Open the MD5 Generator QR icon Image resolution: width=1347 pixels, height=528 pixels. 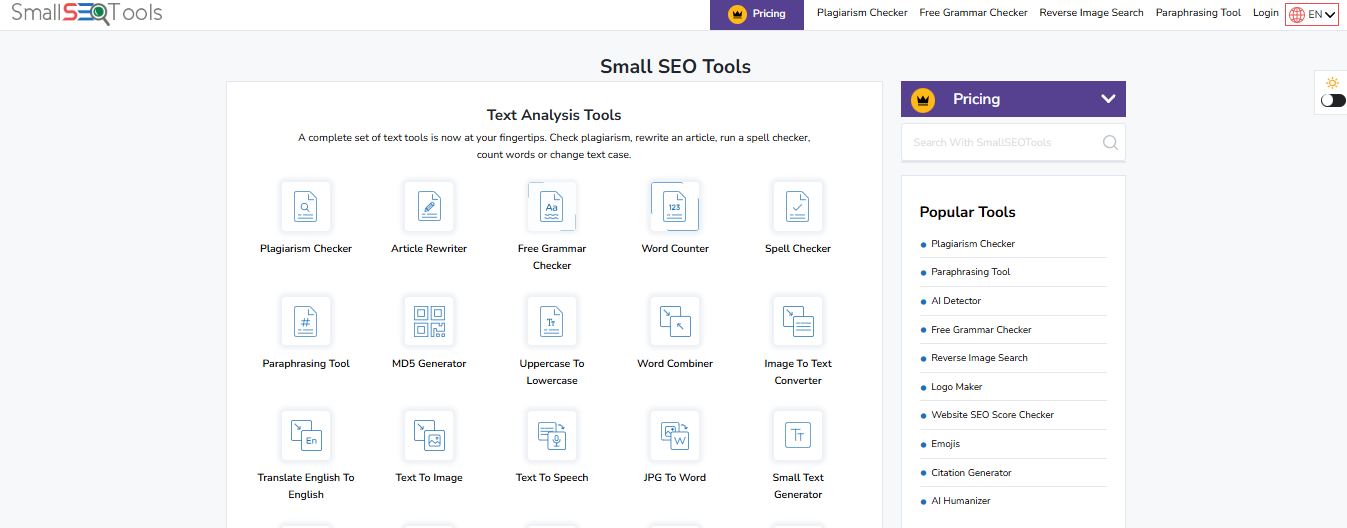(x=429, y=321)
